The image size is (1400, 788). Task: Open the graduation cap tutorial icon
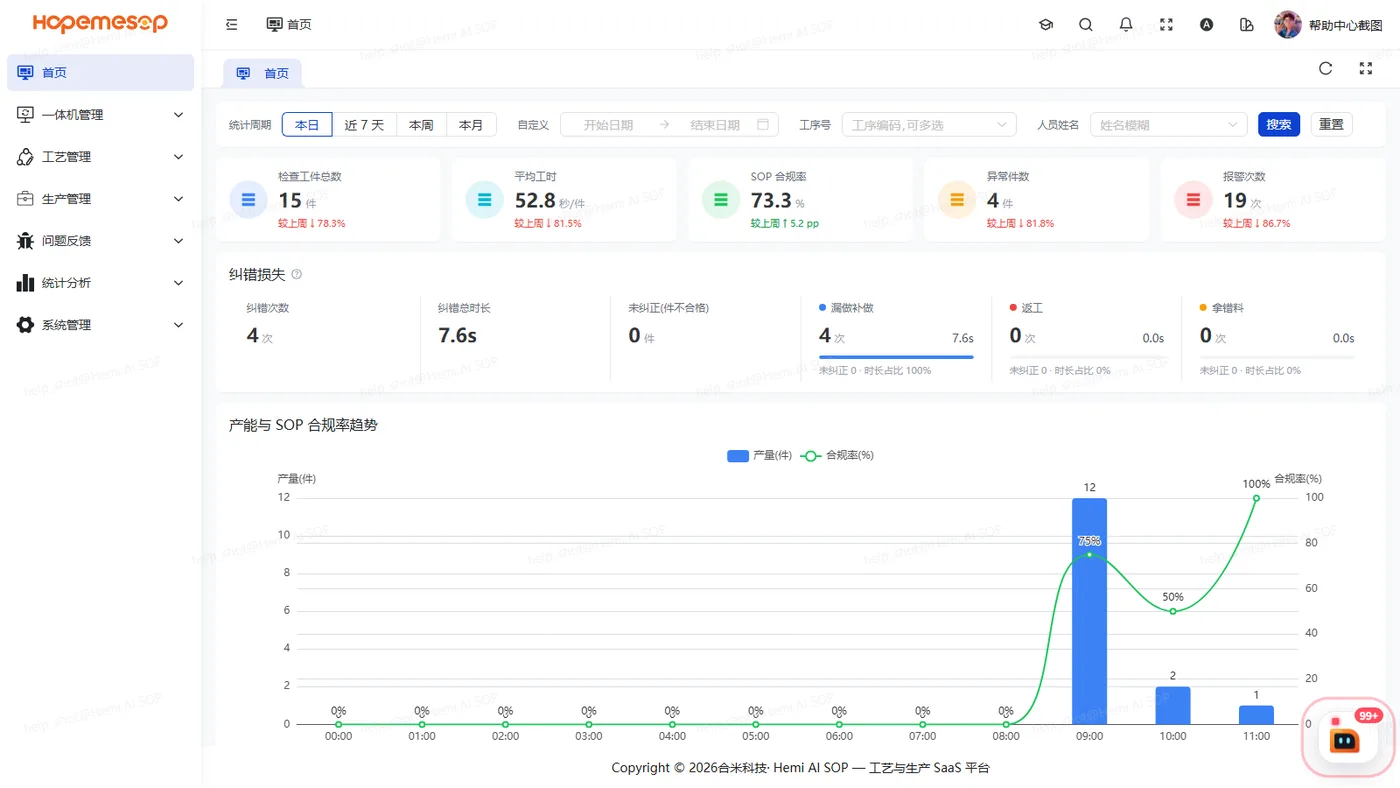pyautogui.click(x=1046, y=24)
